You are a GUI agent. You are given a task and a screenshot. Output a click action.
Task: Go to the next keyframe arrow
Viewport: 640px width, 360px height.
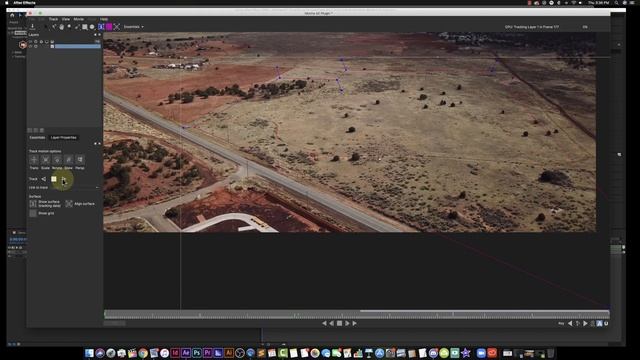tap(585, 323)
